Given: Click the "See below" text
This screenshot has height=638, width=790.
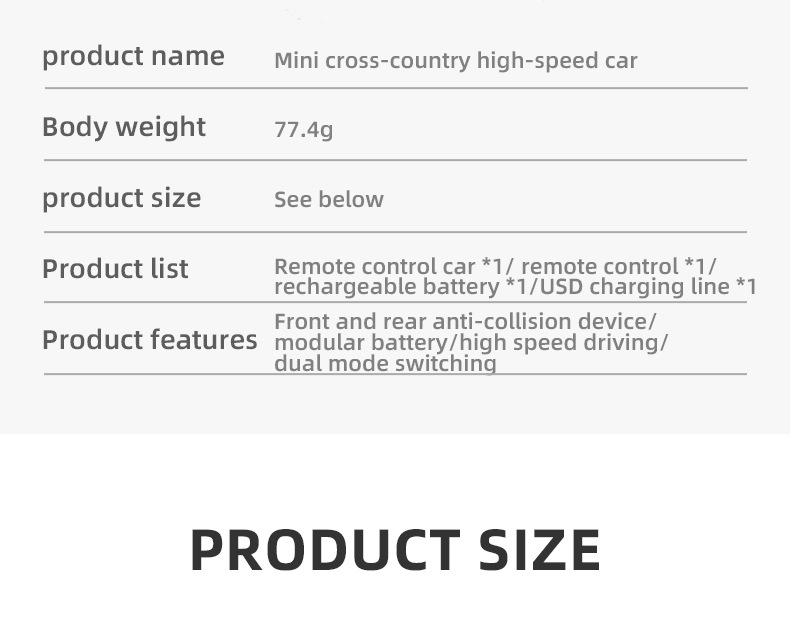Looking at the screenshot, I should (x=328, y=200).
